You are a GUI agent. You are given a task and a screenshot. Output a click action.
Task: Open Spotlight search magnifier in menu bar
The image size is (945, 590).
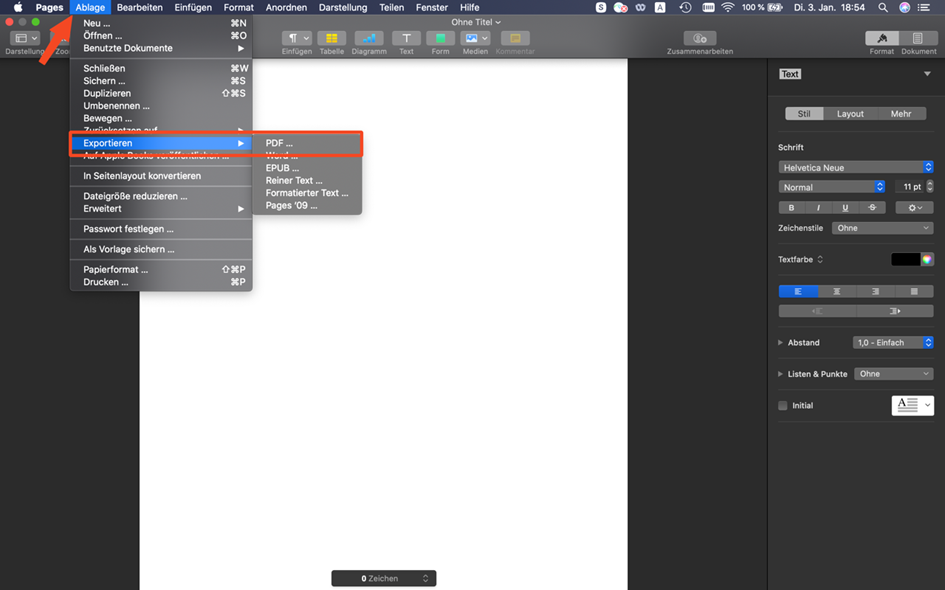tap(883, 7)
